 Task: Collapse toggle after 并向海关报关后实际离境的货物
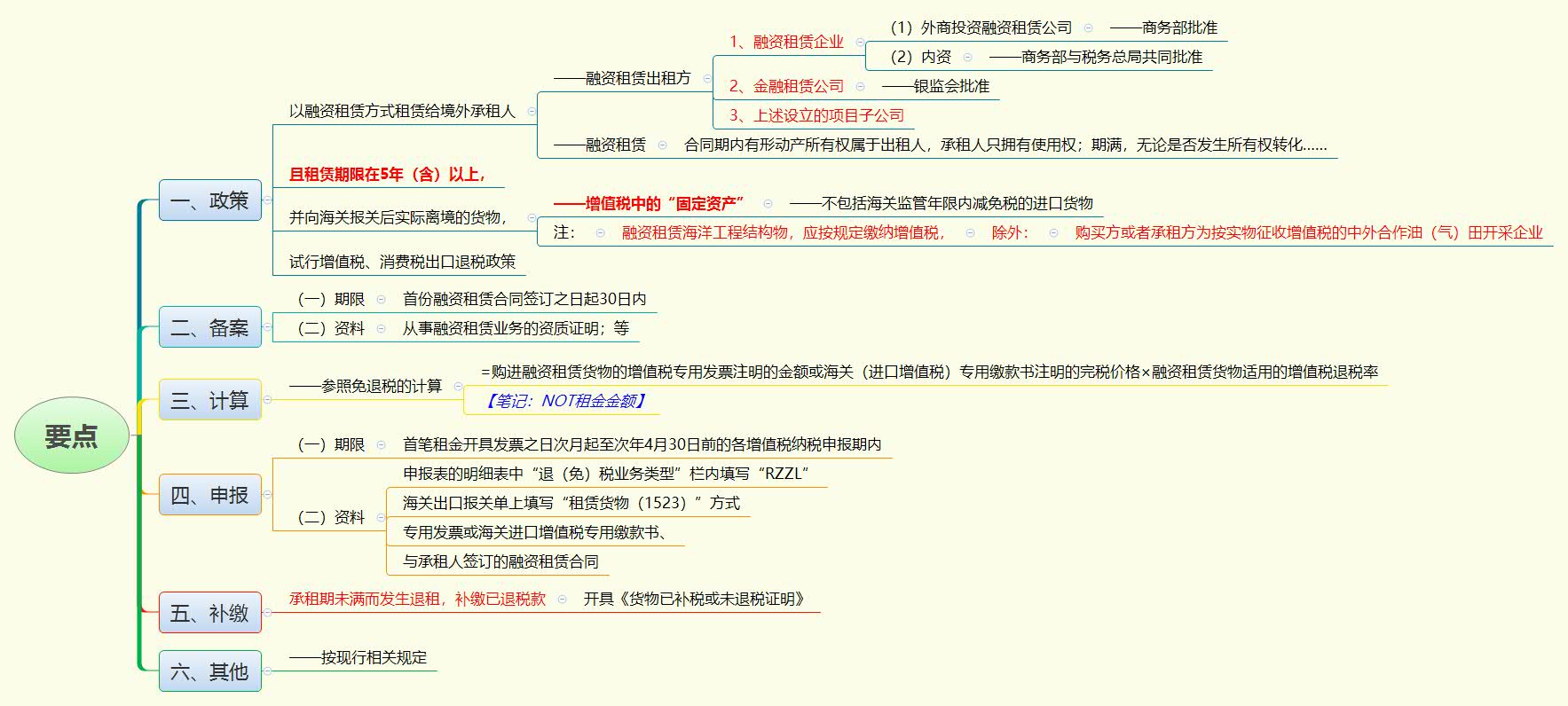(532, 217)
